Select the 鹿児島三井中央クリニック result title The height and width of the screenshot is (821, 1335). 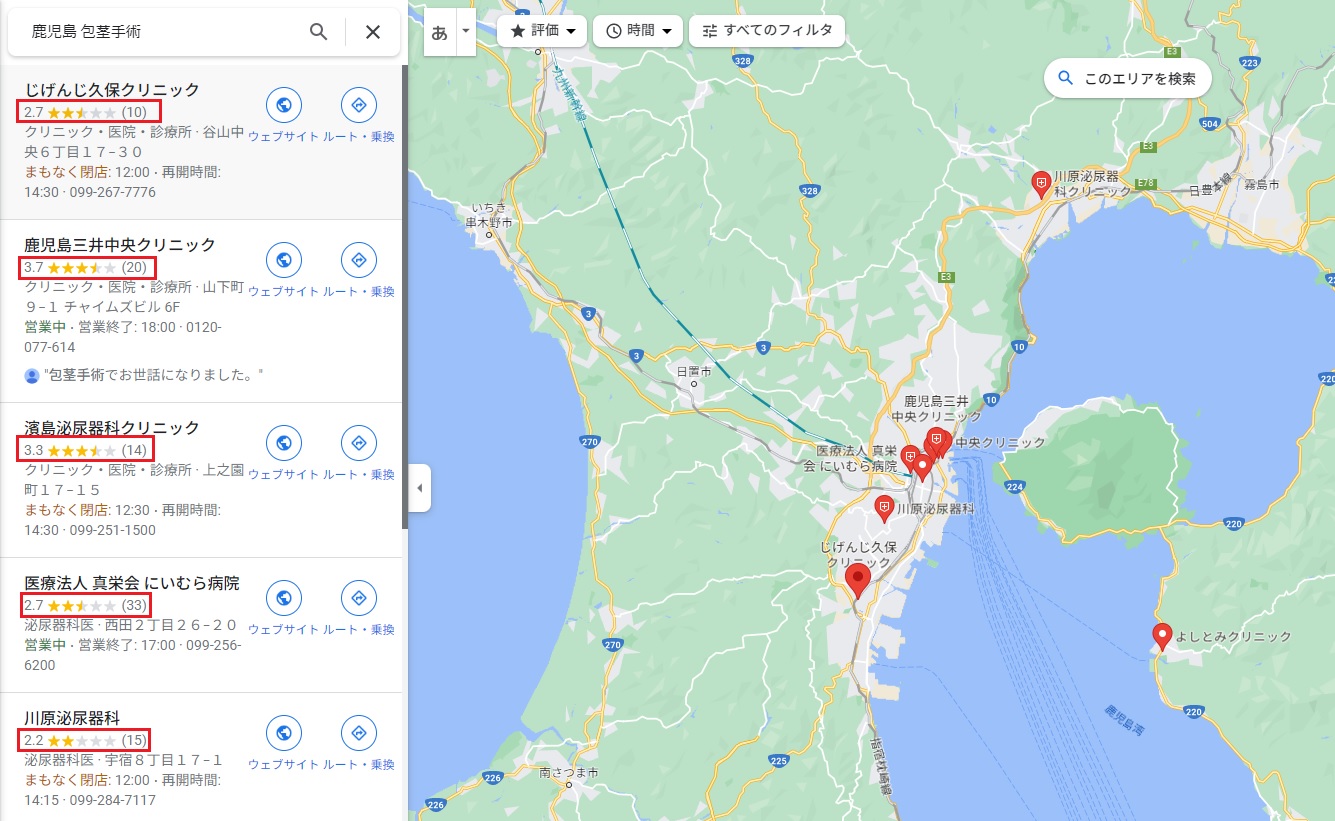coord(120,244)
